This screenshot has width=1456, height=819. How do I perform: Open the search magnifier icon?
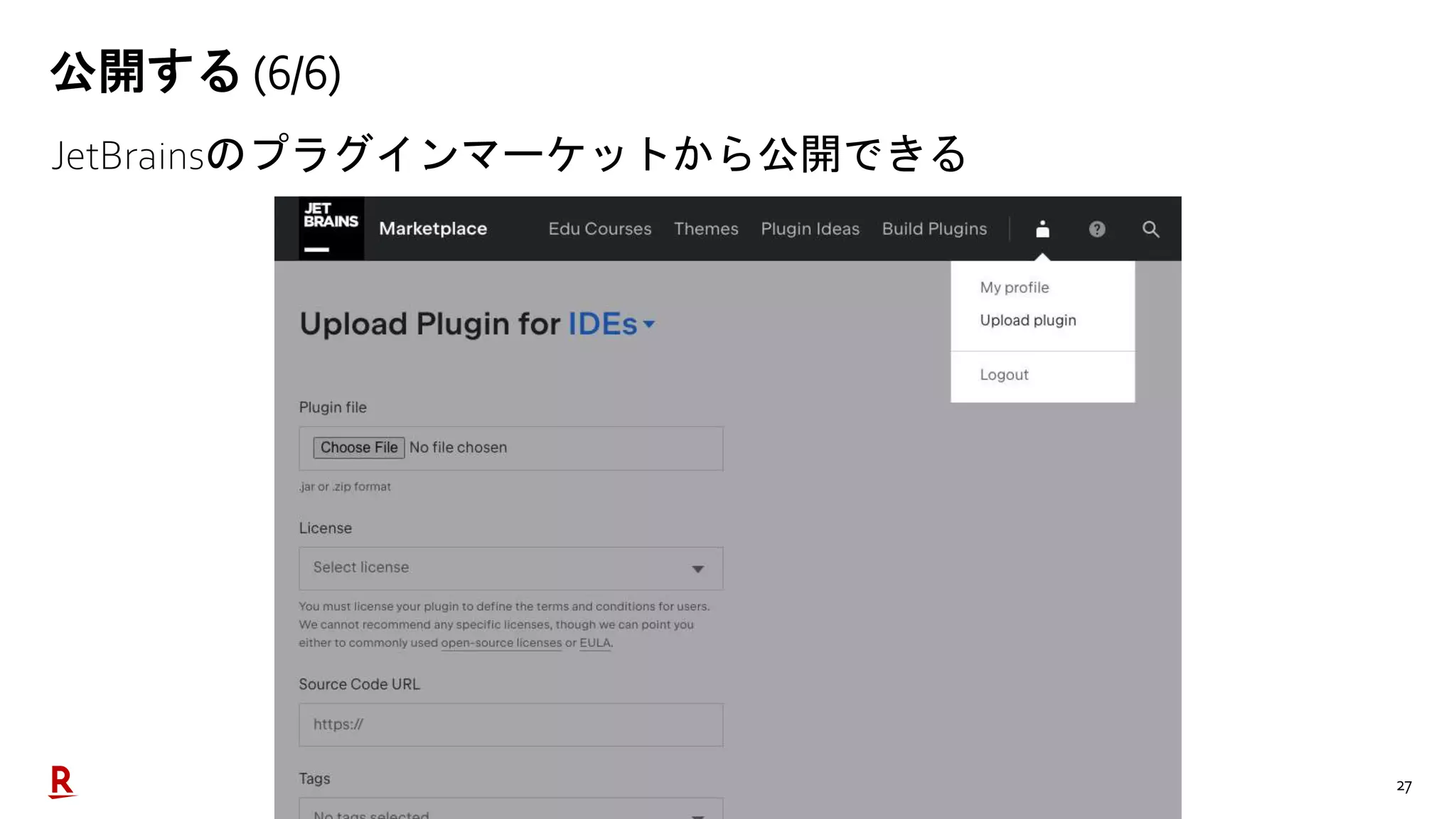(1150, 229)
